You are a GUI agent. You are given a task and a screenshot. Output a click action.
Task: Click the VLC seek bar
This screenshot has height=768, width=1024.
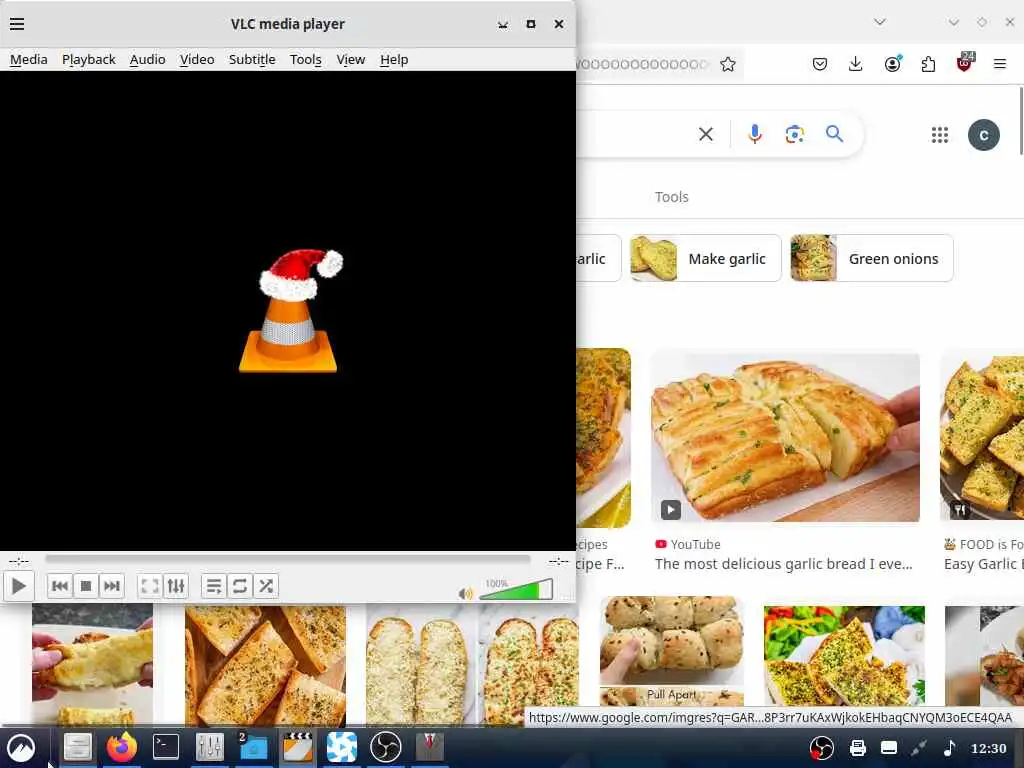tap(287, 560)
